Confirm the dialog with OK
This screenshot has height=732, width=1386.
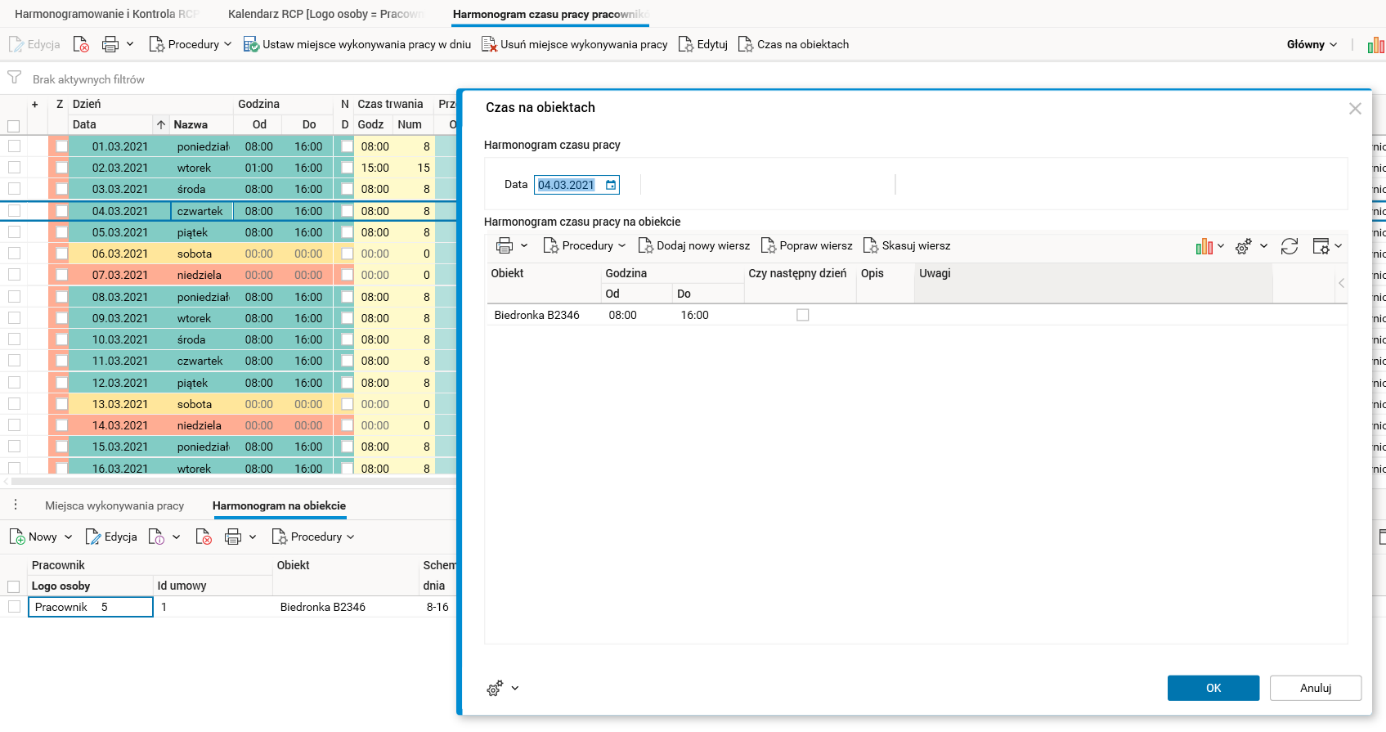pyautogui.click(x=1213, y=688)
